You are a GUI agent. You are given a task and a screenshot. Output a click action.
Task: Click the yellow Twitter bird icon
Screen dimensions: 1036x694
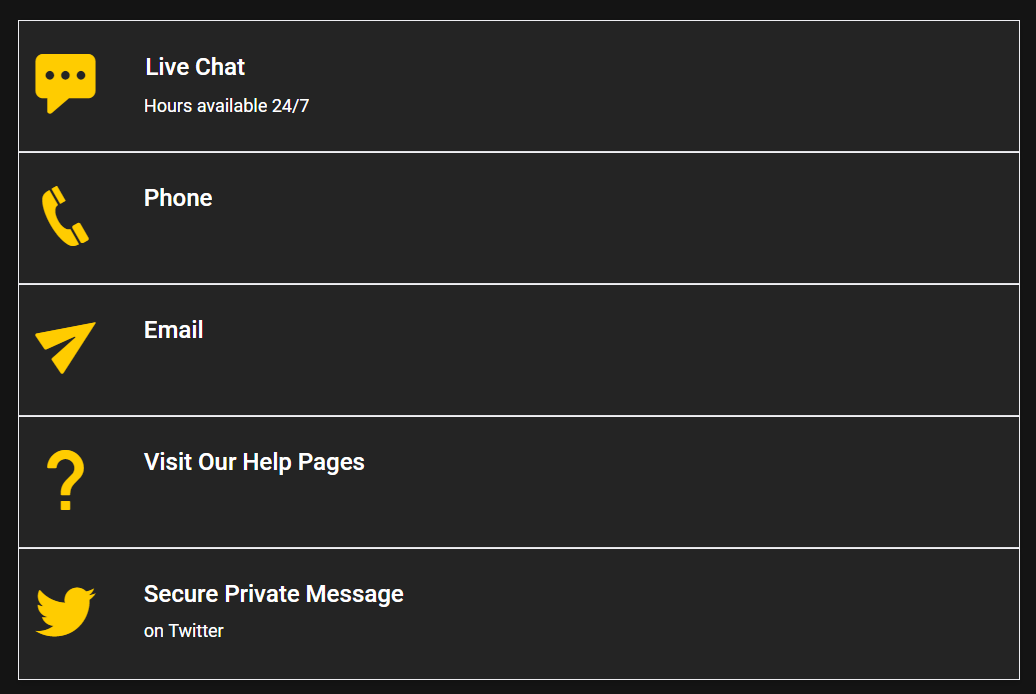pyautogui.click(x=65, y=611)
